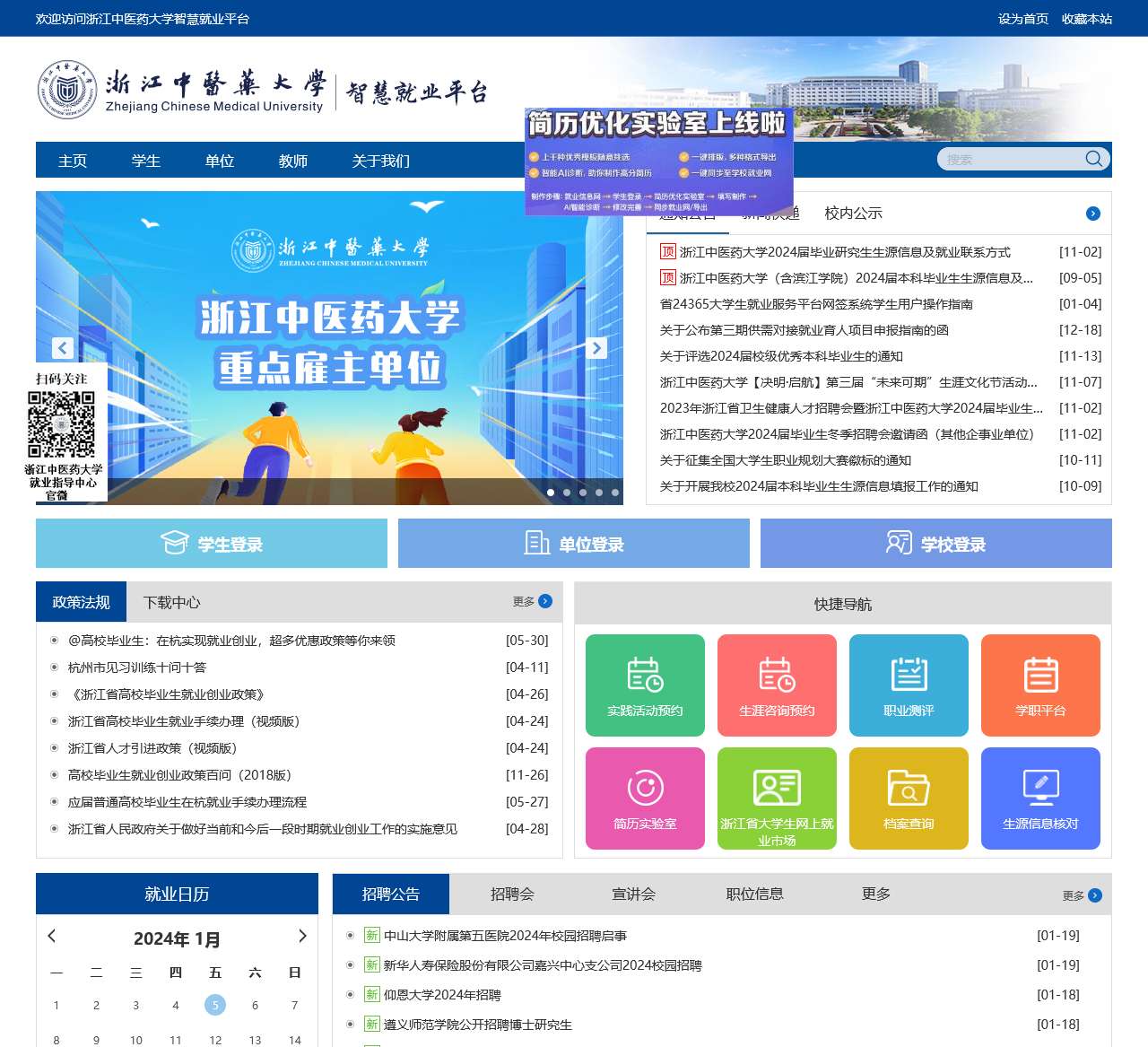Open 应届普通高校毕业生在杭就业手续办理流程

[x=187, y=802]
